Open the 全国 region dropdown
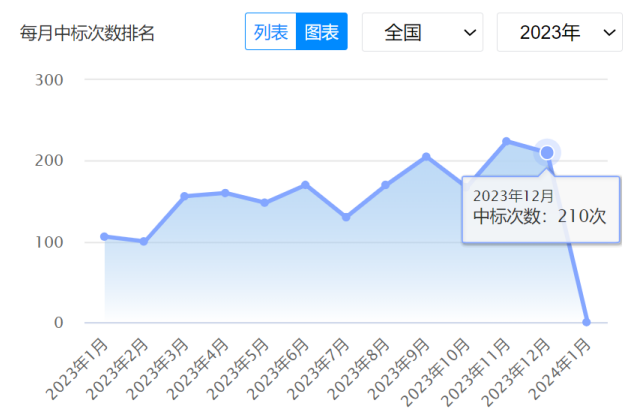The image size is (628, 412). (x=422, y=33)
